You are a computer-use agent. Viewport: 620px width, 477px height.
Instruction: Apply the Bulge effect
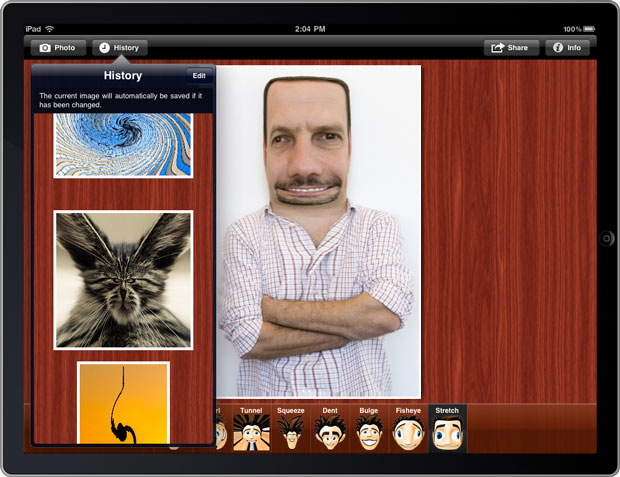click(x=369, y=431)
